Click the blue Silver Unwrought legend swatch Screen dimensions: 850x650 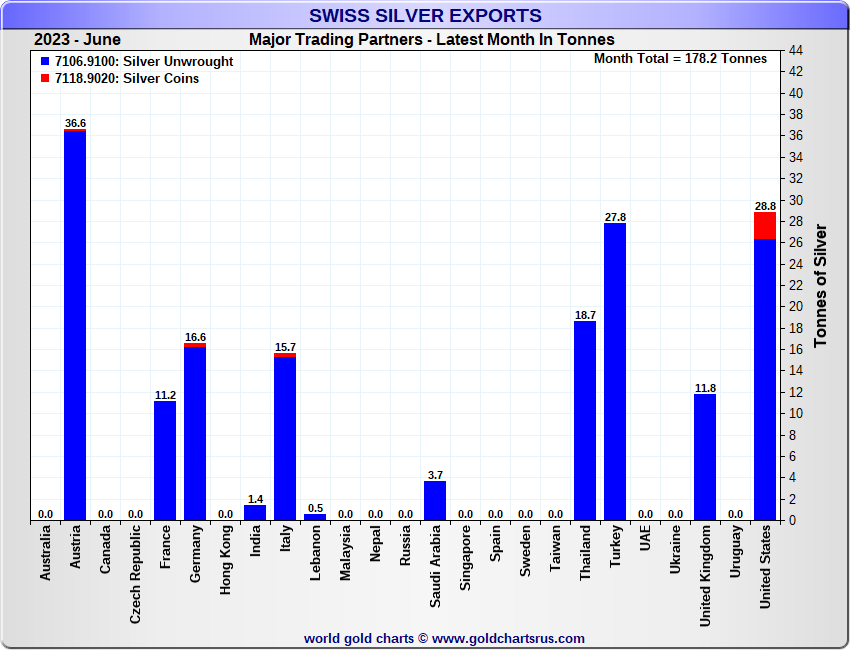pyautogui.click(x=45, y=62)
